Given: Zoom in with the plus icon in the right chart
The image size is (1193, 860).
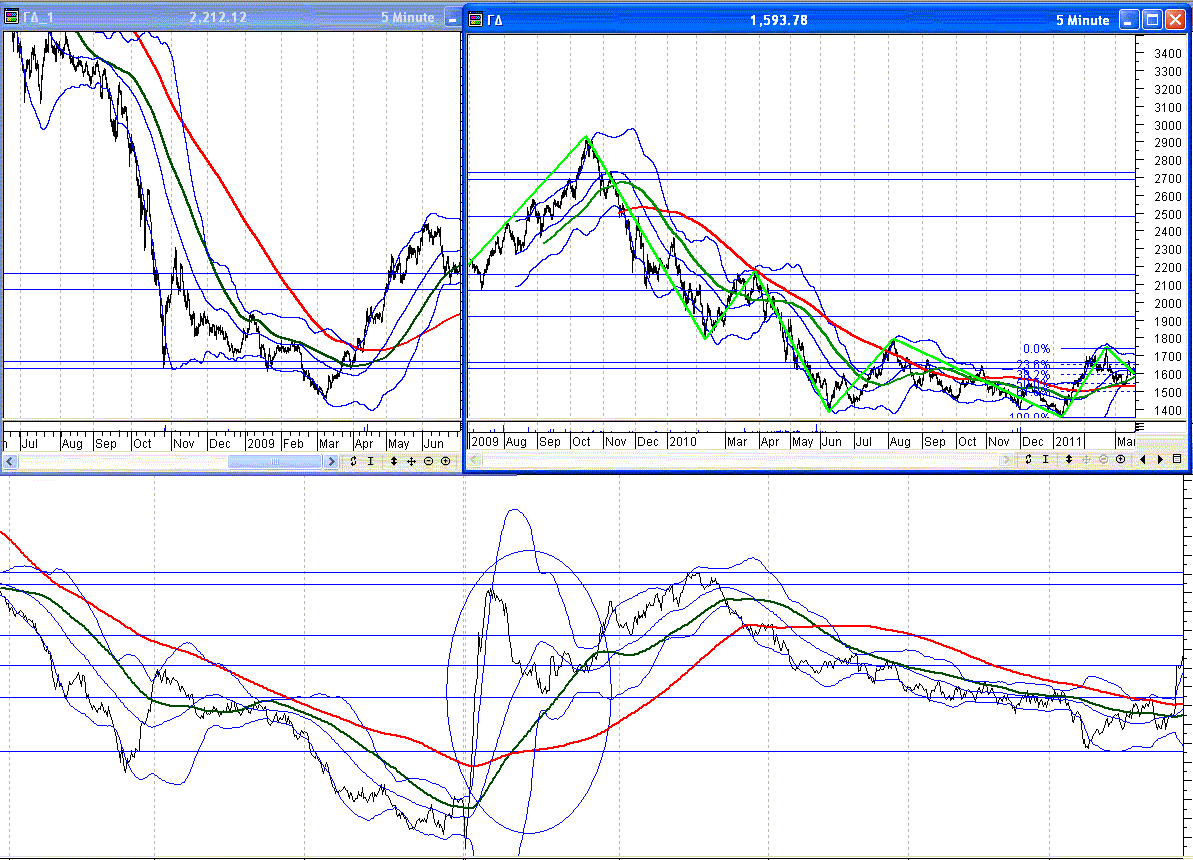Looking at the screenshot, I should coord(1120,459).
